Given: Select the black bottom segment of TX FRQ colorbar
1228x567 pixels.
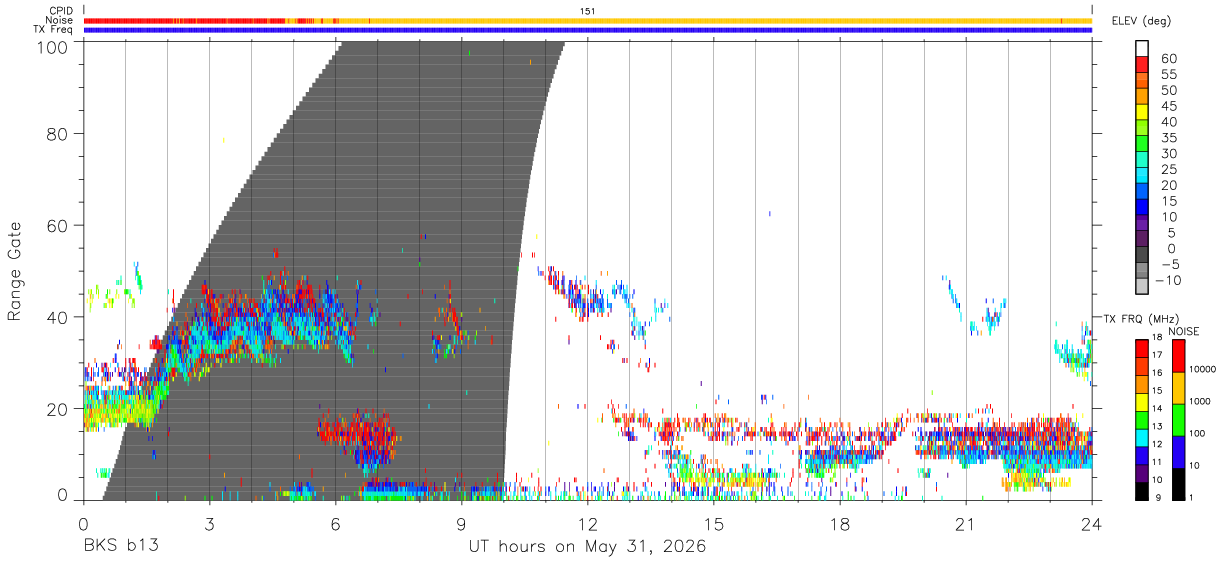Looking at the screenshot, I should [x=1141, y=490].
